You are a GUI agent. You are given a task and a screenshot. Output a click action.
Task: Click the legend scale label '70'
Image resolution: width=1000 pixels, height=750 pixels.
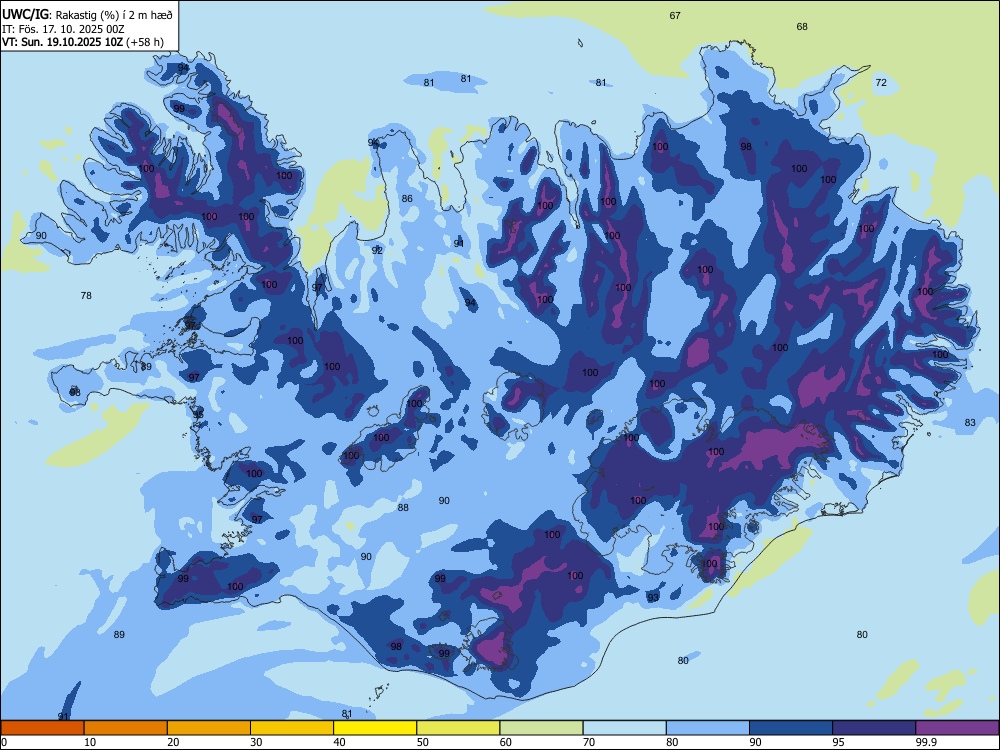click(x=589, y=742)
